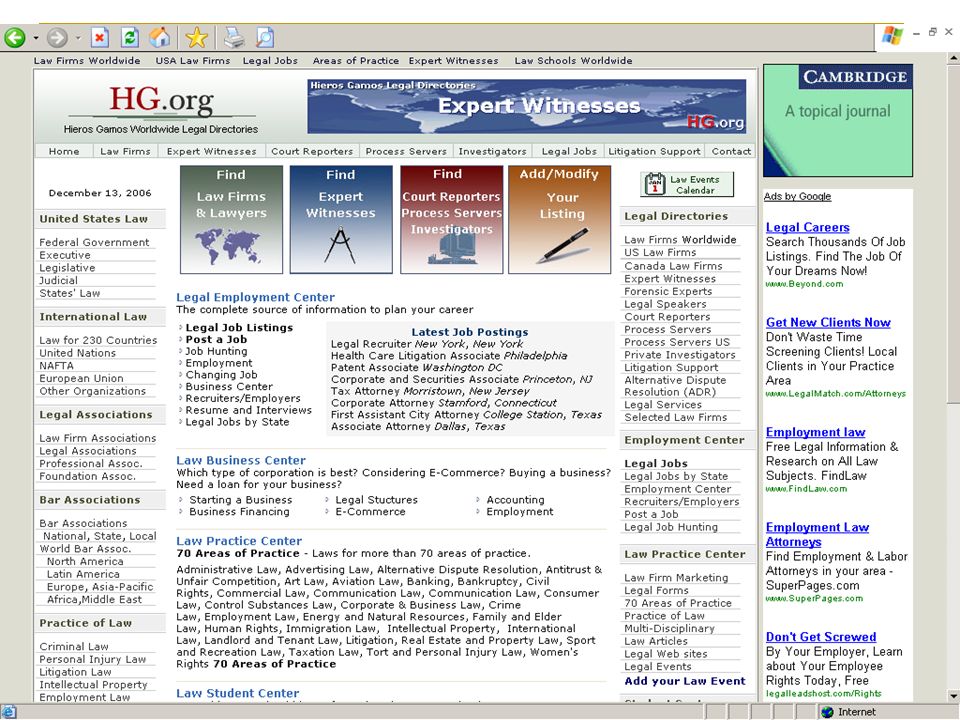Click the Refresh page icon
Viewport: 960px width, 720px height.
[130, 38]
